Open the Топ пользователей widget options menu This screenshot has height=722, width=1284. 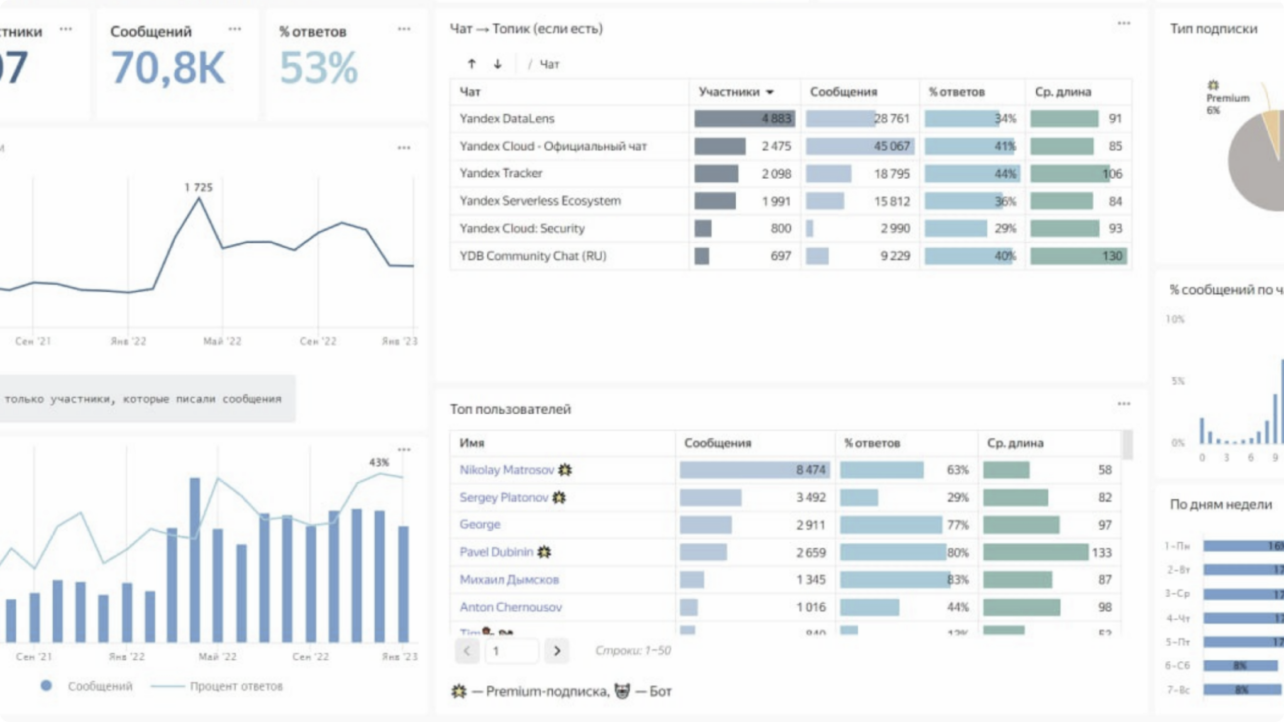tap(1124, 404)
